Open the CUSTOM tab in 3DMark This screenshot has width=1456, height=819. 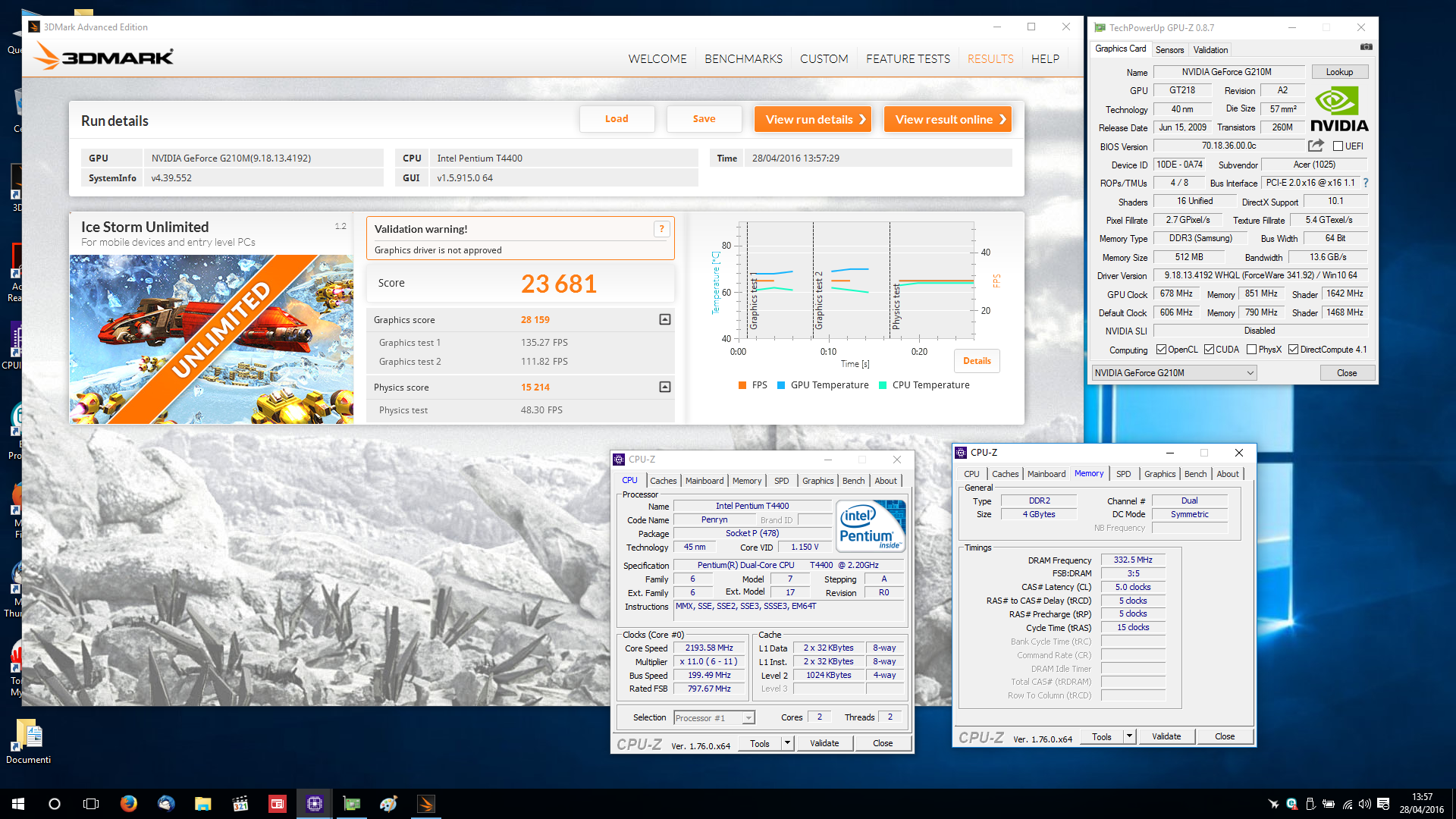pos(824,58)
